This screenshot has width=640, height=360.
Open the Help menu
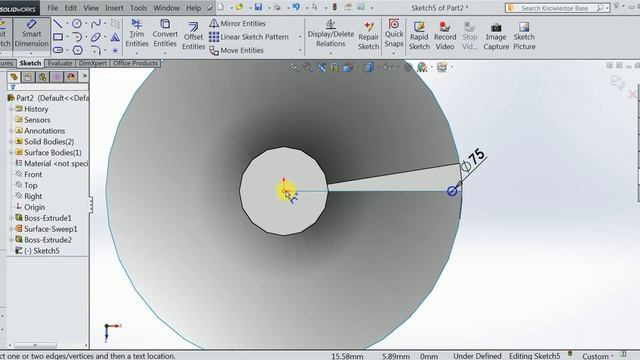193,8
